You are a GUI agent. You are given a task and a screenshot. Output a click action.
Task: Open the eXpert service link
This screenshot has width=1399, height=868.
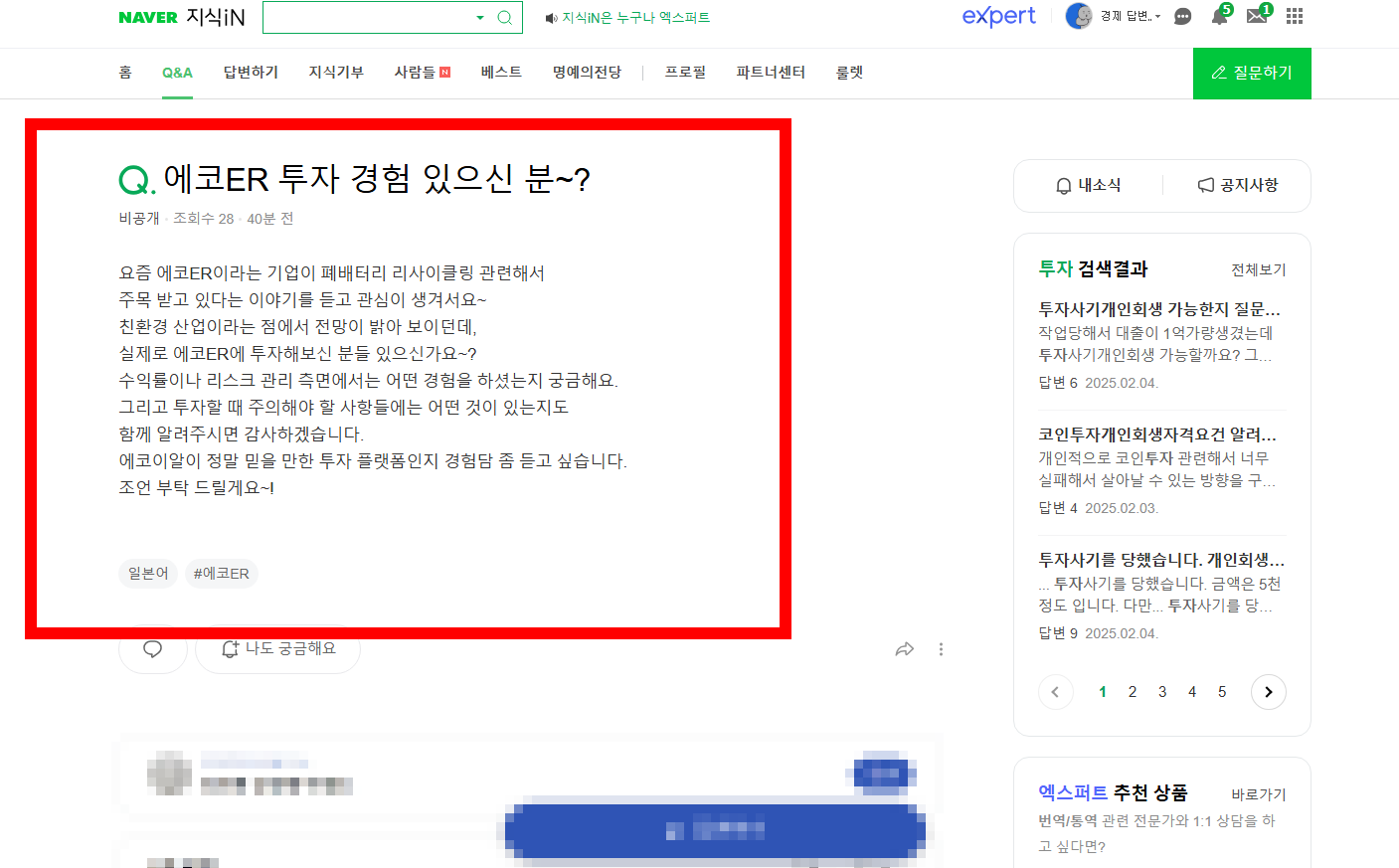point(998,16)
